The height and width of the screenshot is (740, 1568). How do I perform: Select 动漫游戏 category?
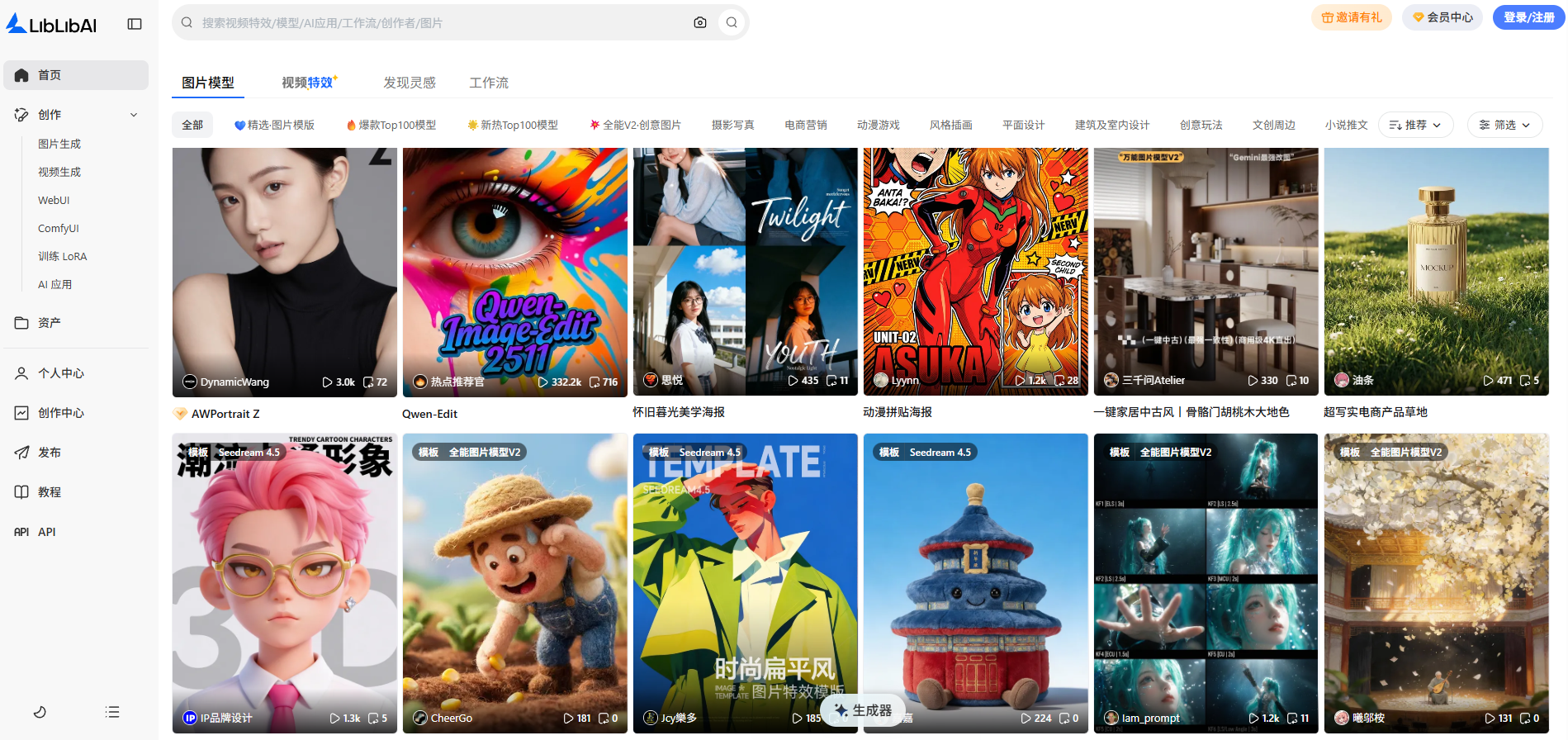tap(879, 125)
